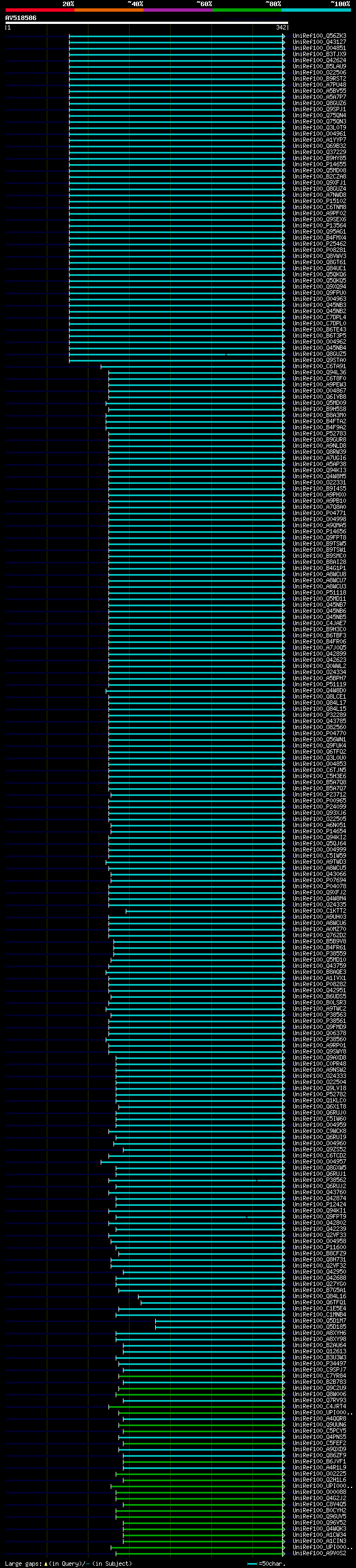Image resolution: width=356 pixels, height=1568 pixels.
Task: Click hit label UniRef100_A1IVX1
Action: coord(319,978)
